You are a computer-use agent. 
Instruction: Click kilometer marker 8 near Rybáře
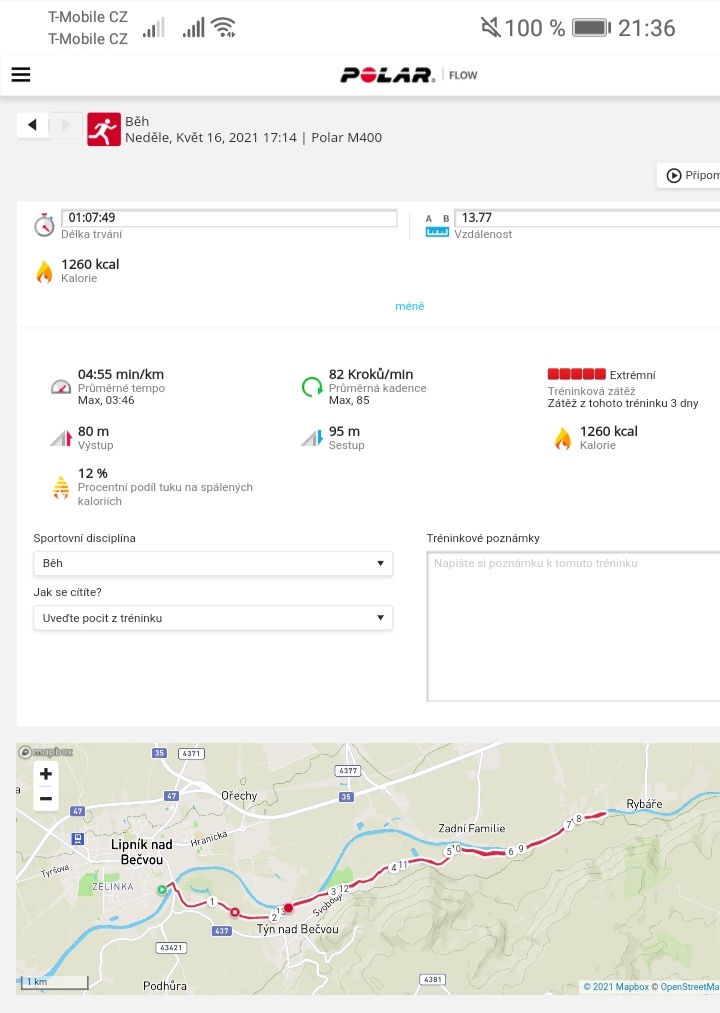(578, 819)
